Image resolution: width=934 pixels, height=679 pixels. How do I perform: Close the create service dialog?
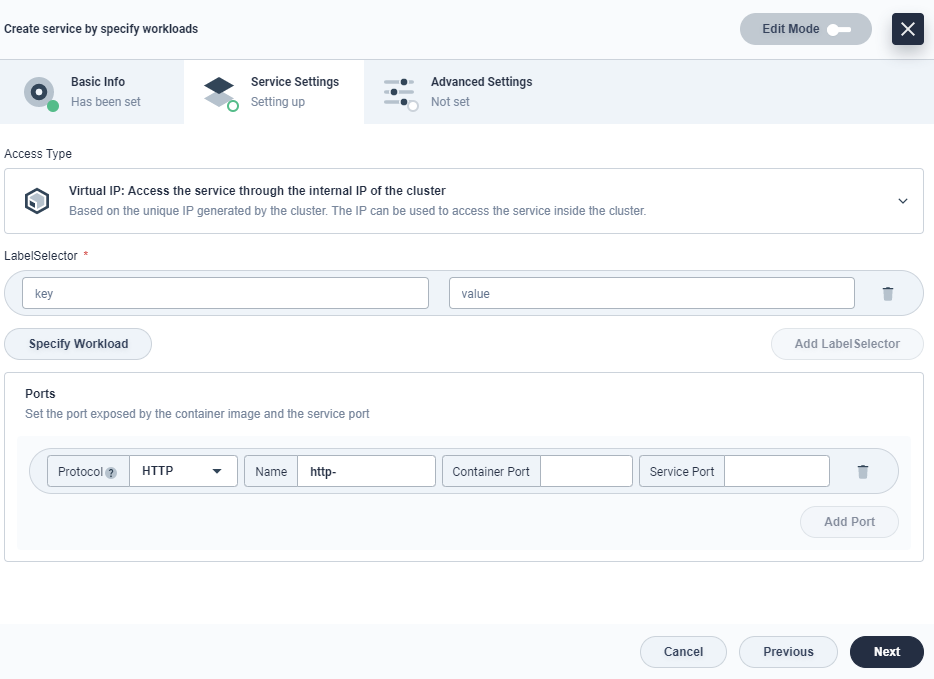click(907, 29)
